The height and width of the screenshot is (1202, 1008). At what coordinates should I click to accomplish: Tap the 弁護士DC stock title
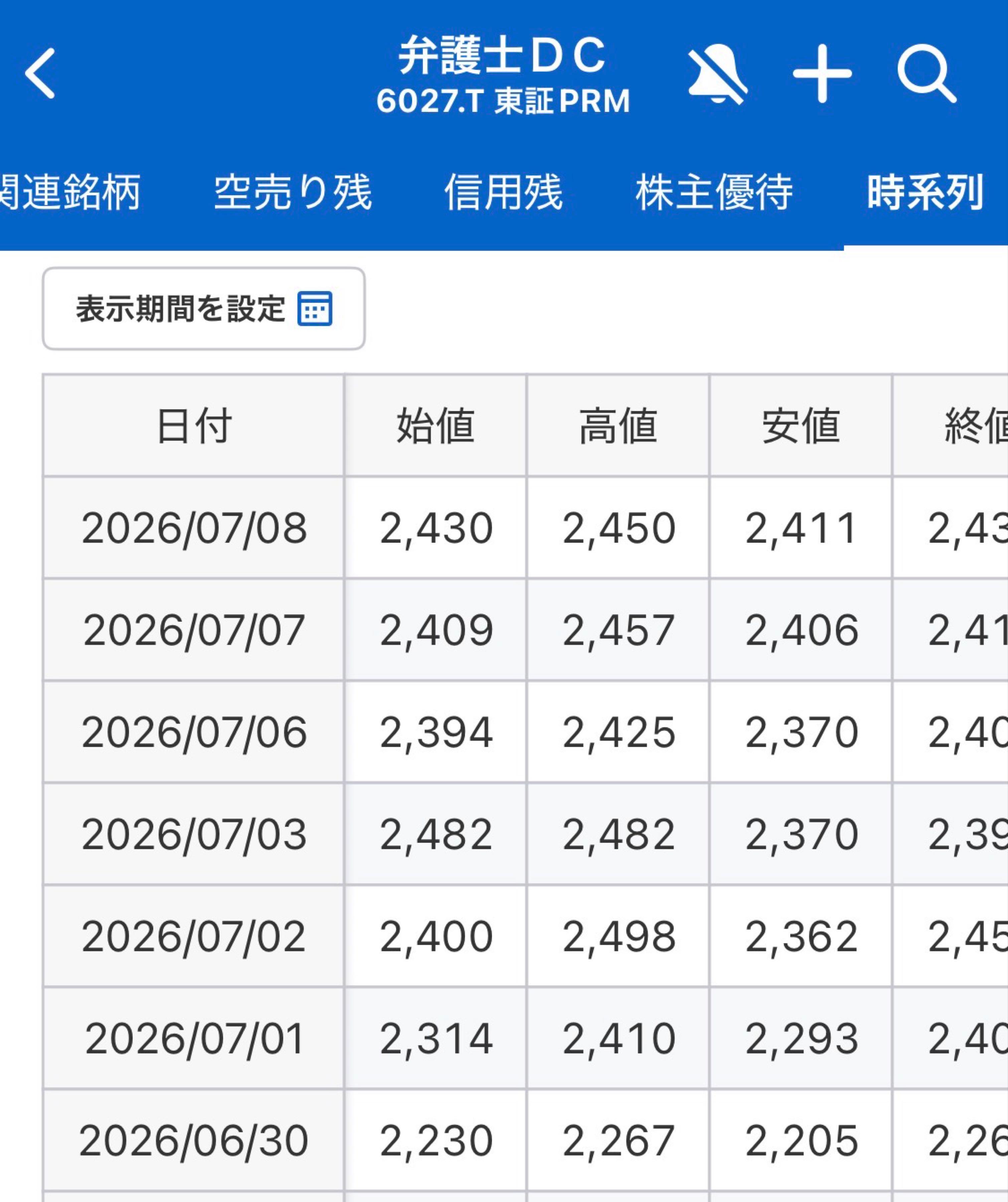click(x=502, y=55)
